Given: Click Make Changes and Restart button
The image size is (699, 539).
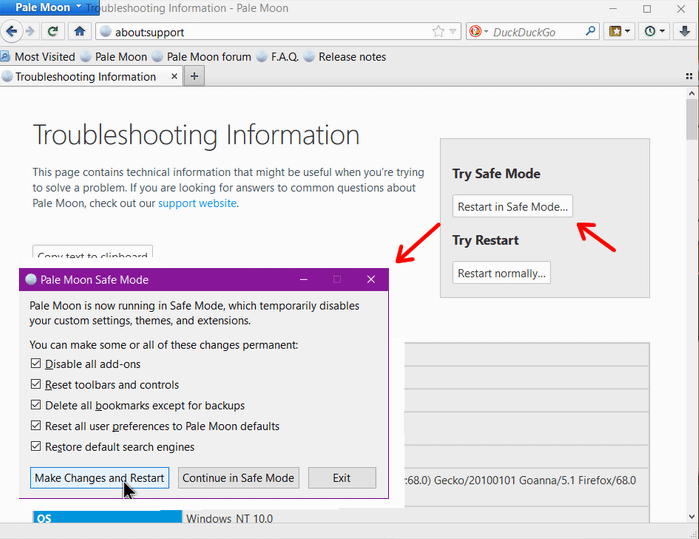Looking at the screenshot, I should (x=99, y=478).
